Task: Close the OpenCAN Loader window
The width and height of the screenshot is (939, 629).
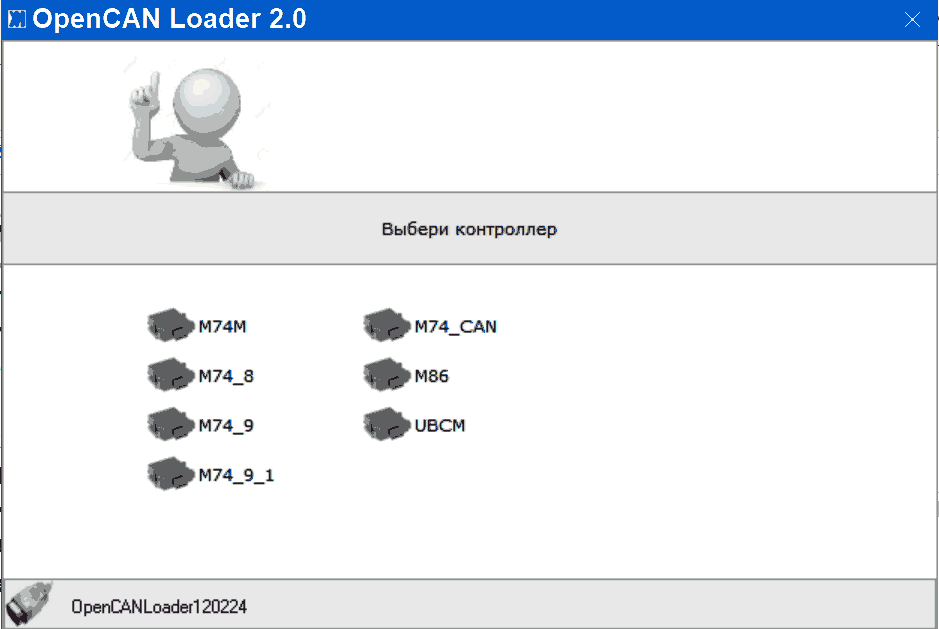Action: pyautogui.click(x=912, y=20)
